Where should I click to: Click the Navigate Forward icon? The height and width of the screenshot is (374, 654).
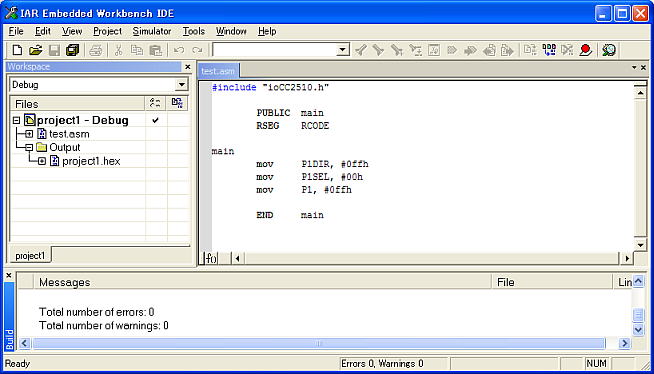click(x=507, y=50)
